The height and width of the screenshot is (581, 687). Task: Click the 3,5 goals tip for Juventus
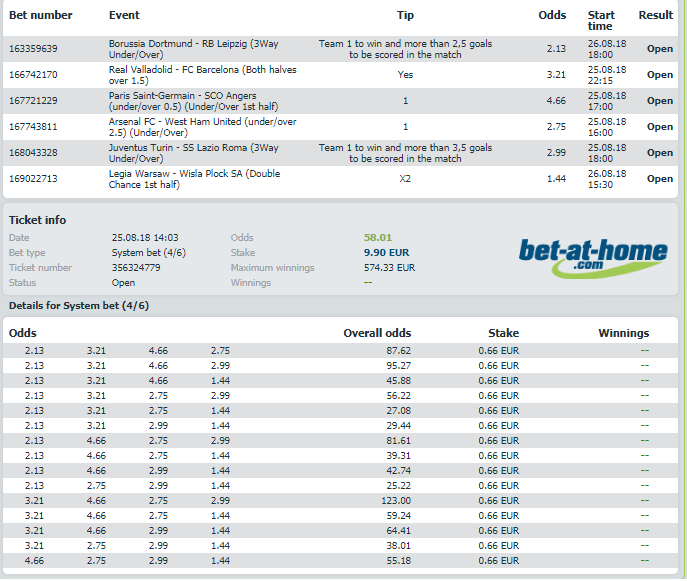[x=405, y=153]
